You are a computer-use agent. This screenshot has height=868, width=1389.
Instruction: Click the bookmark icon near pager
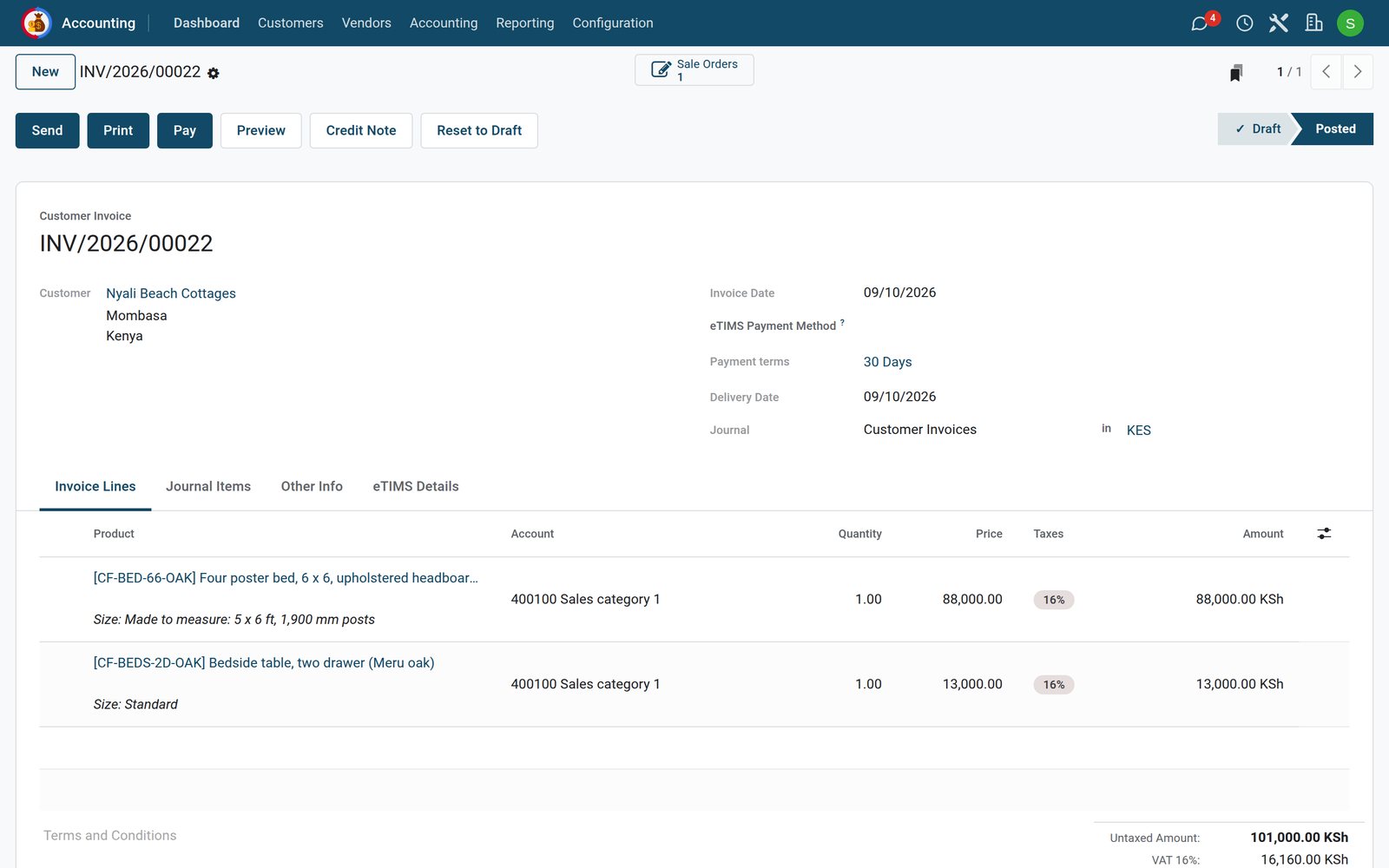point(1236,73)
